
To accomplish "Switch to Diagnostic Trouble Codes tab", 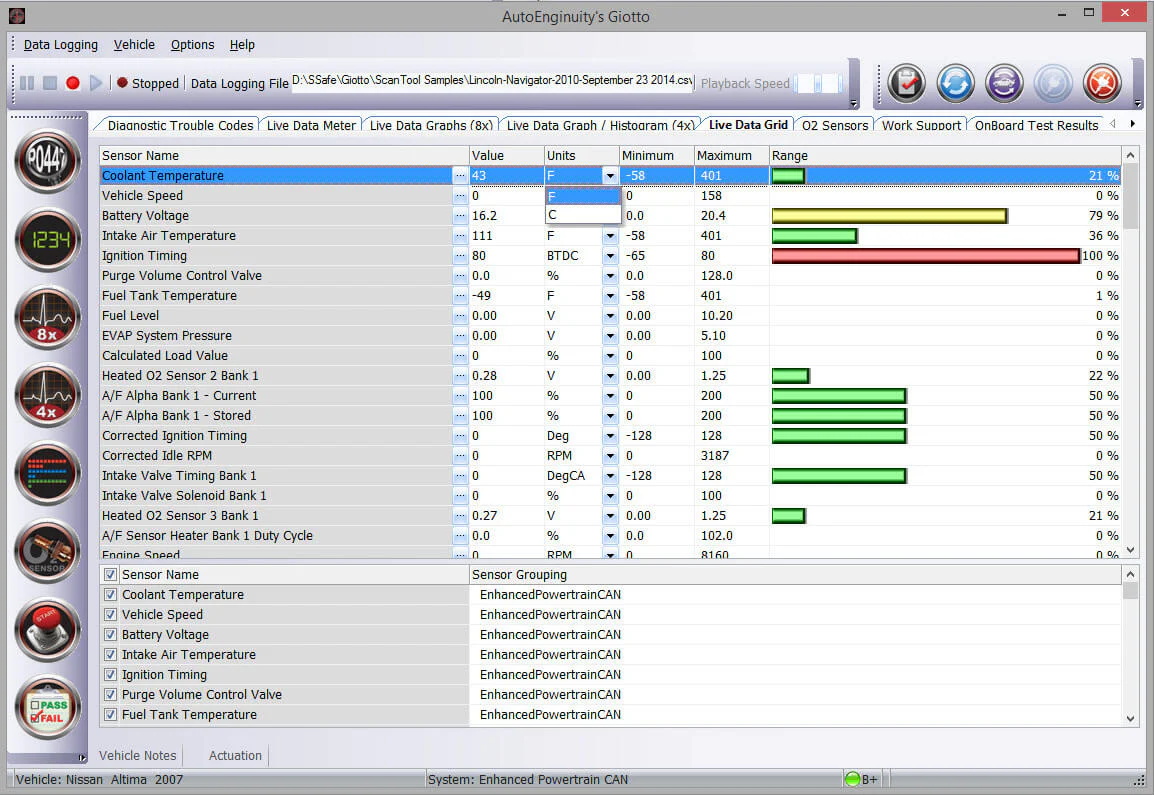I will point(180,125).
